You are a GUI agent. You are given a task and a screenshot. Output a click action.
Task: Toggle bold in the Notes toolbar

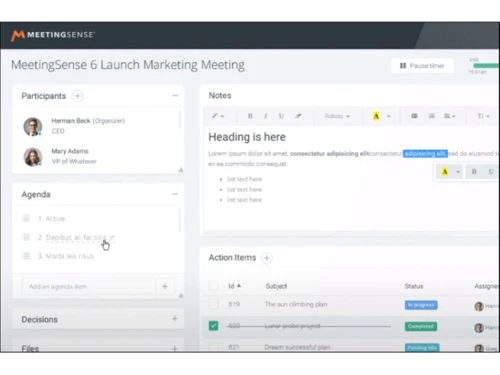point(250,116)
